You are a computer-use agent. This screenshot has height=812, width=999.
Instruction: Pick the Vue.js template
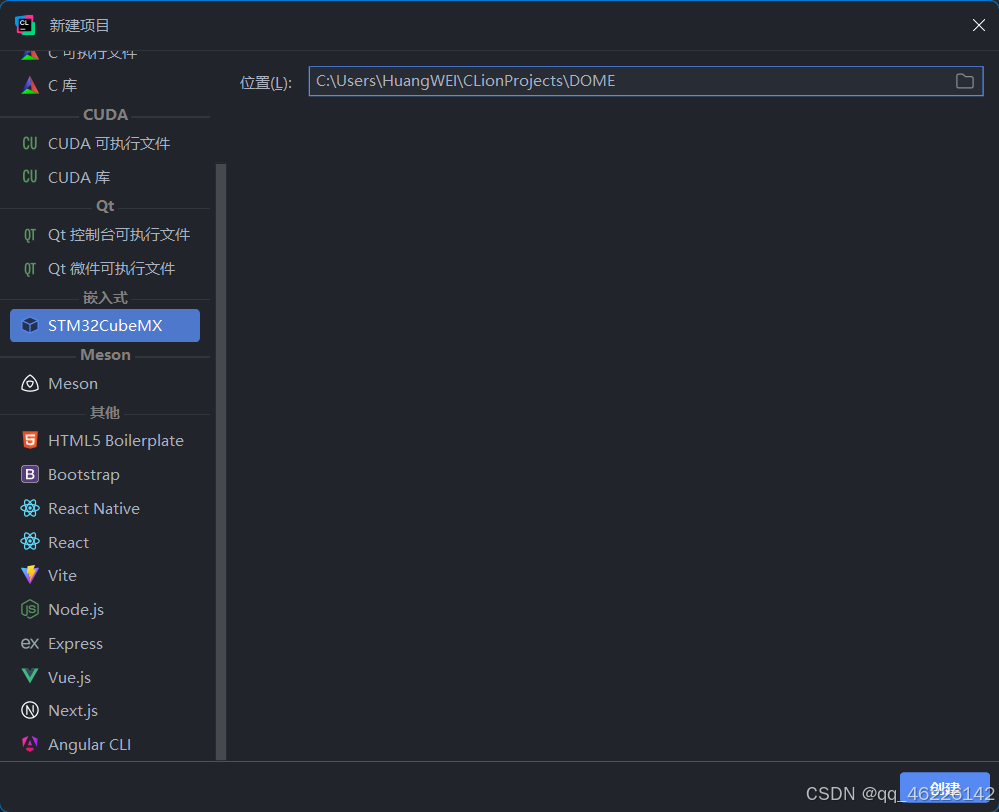pyautogui.click(x=105, y=677)
